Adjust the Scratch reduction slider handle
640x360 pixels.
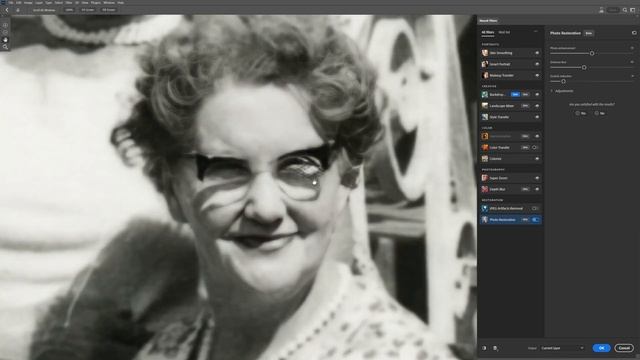click(x=563, y=82)
